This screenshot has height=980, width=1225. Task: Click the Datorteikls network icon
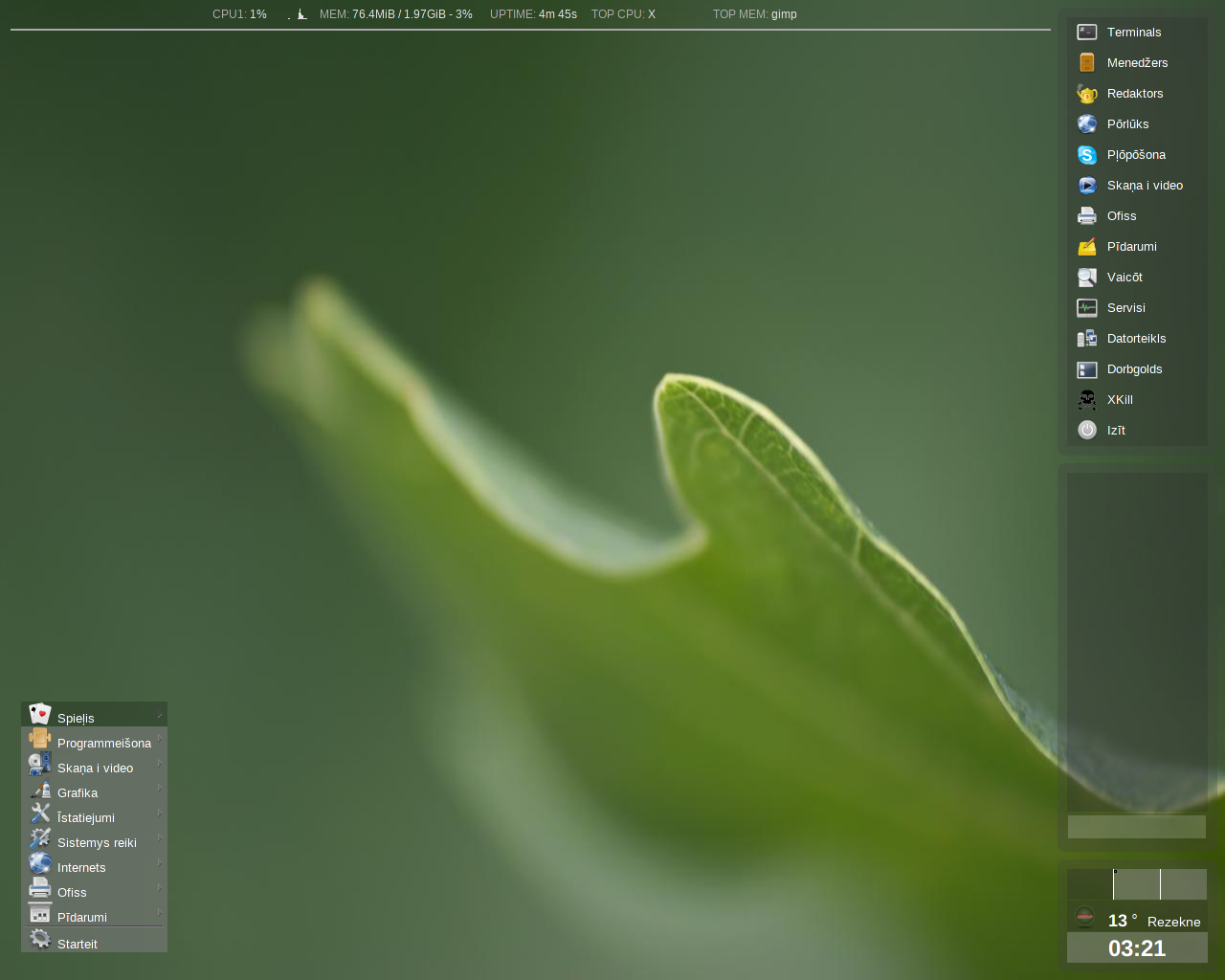(x=1087, y=338)
